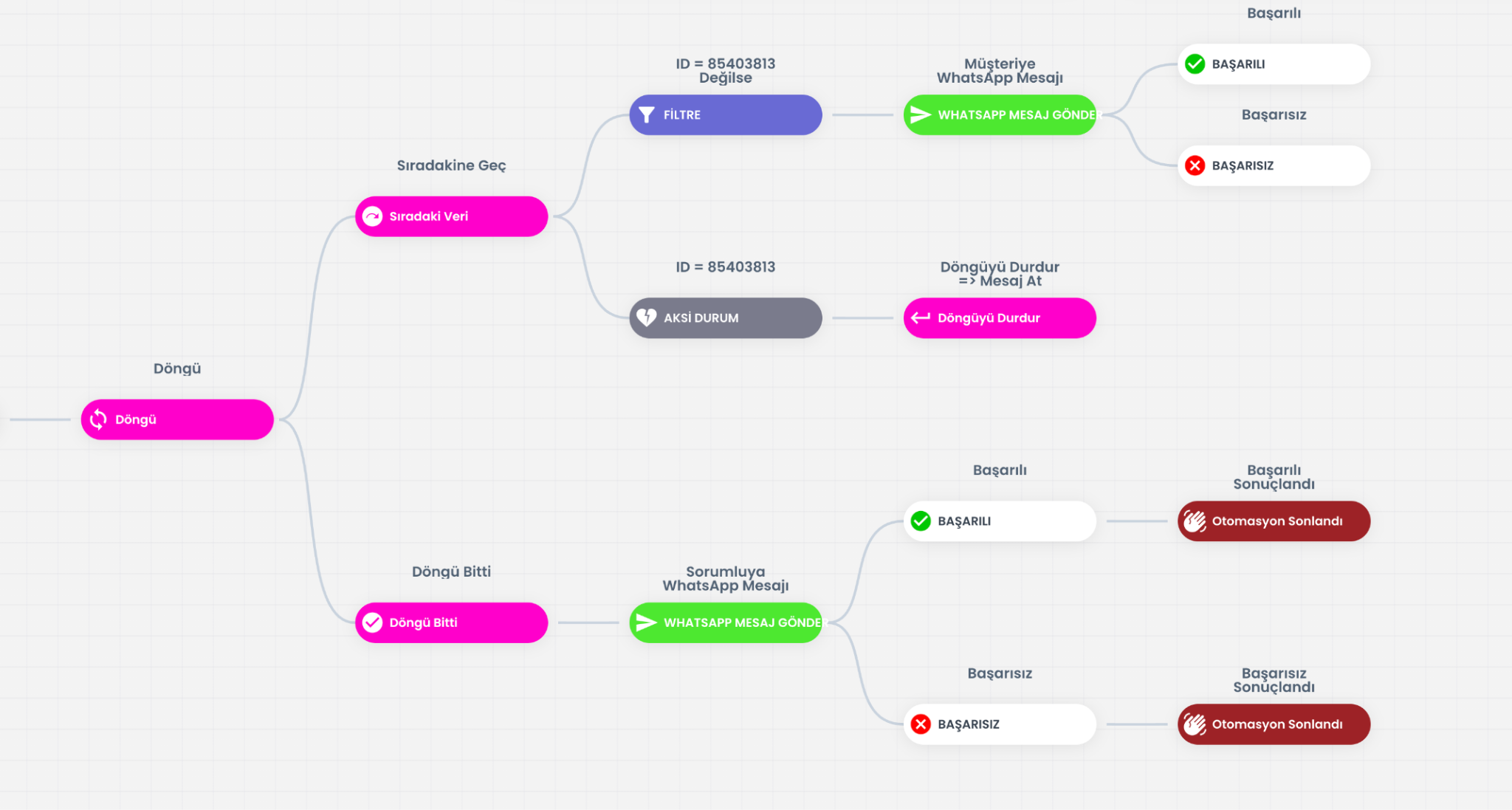
Task: Click the 'Sıradakine Geç' label
Action: 451,165
